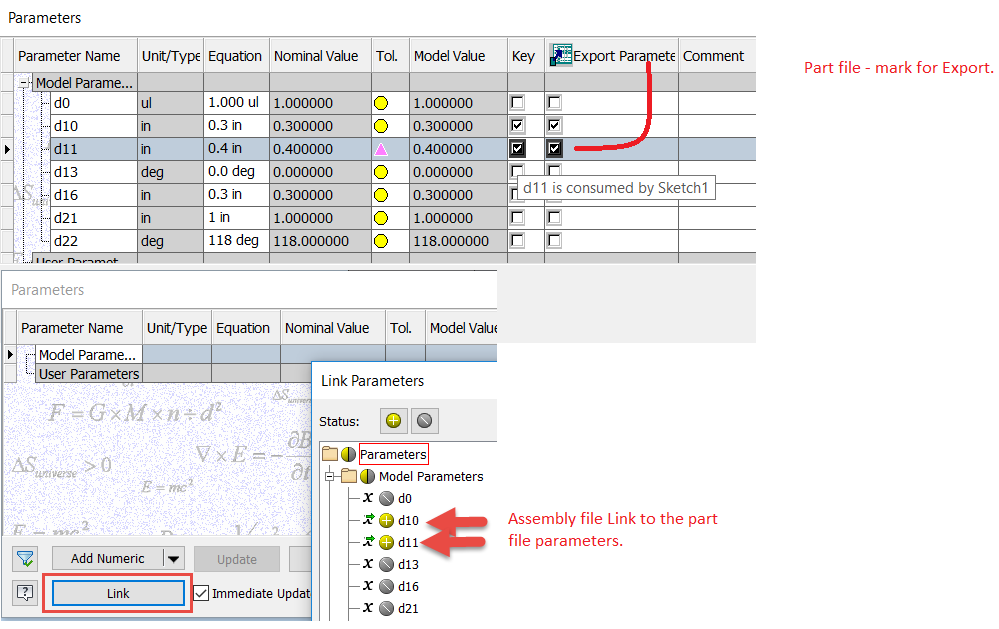Select the User Parameters row
This screenshot has height=629, width=999.
coord(88,373)
